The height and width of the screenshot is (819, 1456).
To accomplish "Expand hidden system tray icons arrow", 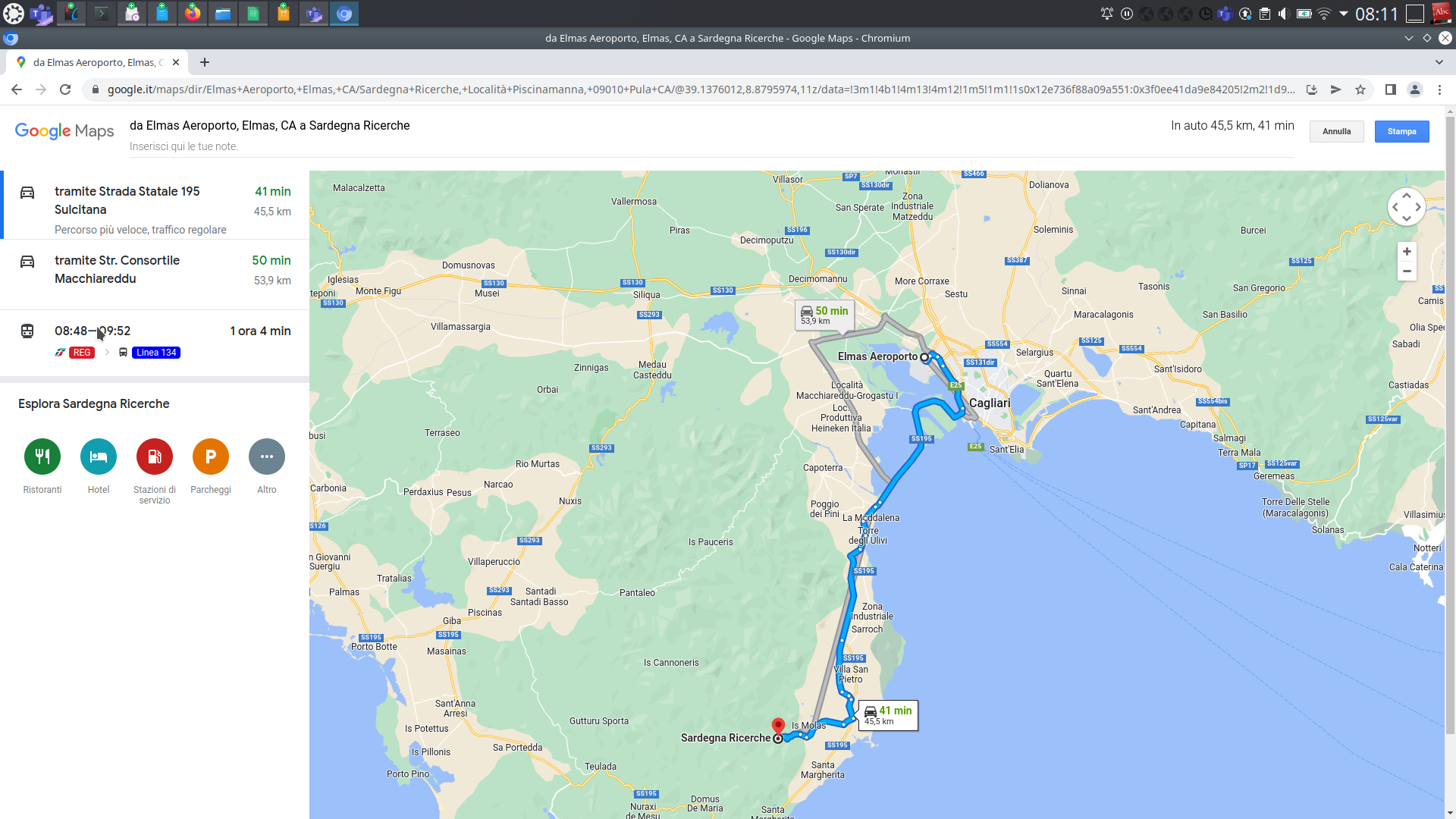I will (1344, 14).
